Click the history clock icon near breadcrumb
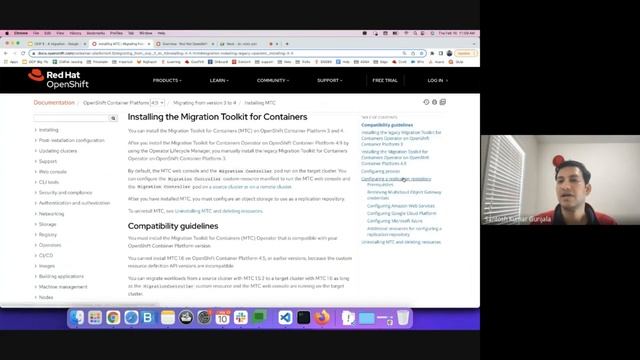 (426, 102)
